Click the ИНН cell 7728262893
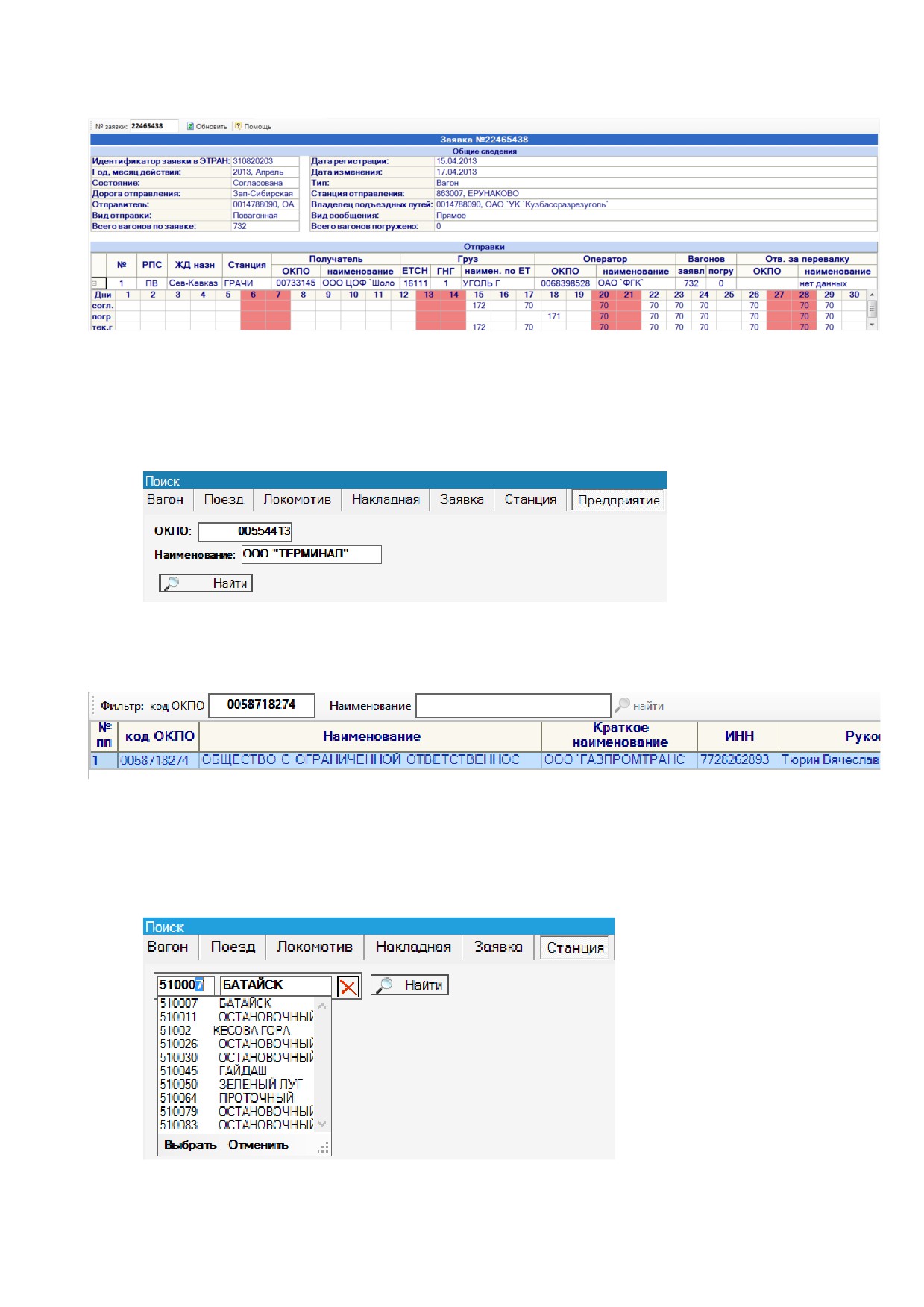 click(x=738, y=759)
